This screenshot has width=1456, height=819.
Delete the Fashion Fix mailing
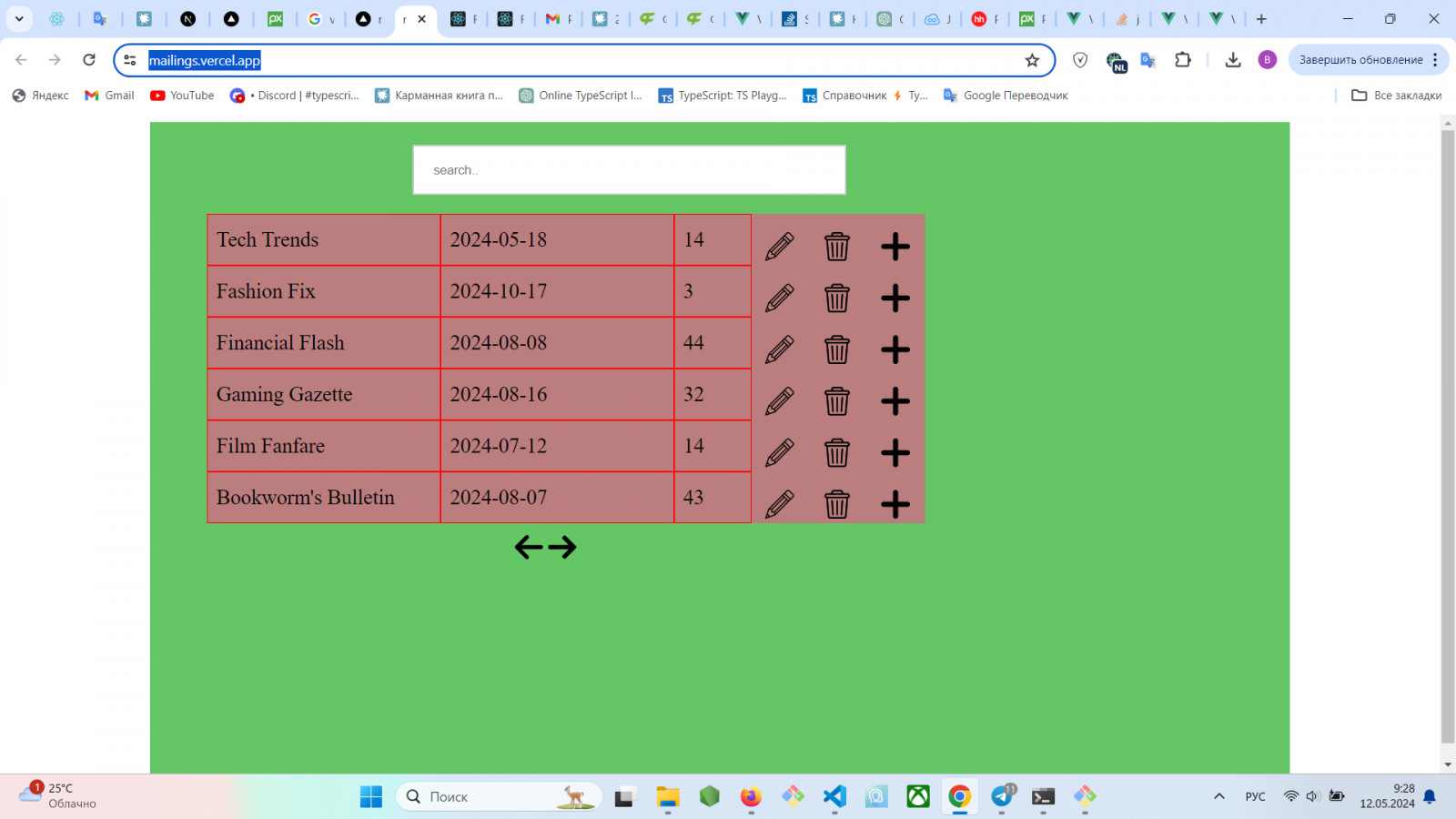837,298
